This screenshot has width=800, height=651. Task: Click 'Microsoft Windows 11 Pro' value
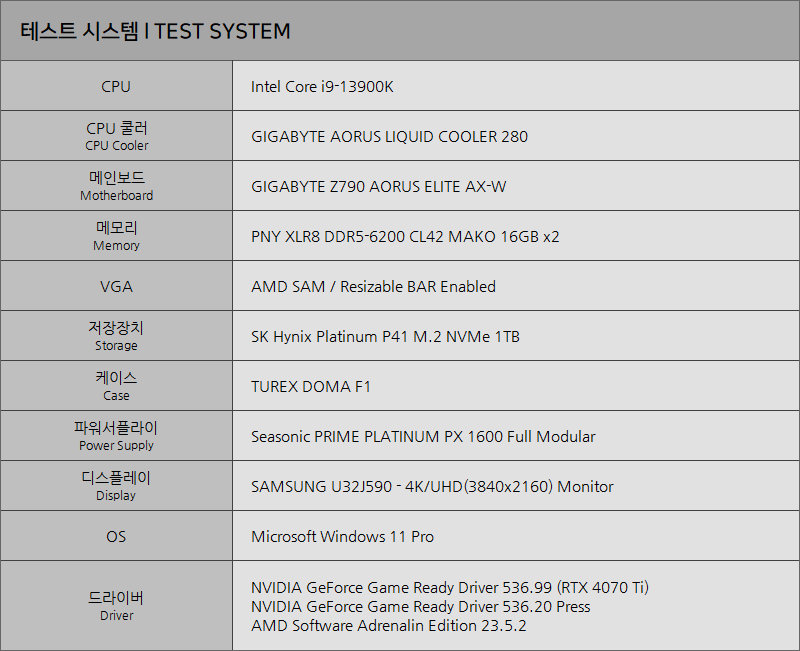(342, 537)
